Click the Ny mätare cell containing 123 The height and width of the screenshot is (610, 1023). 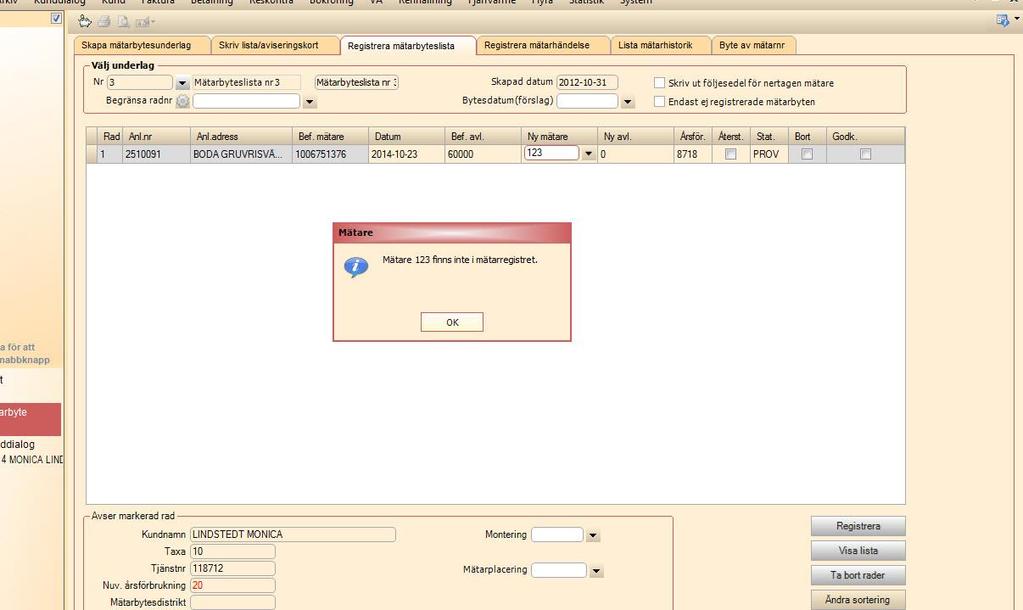tap(551, 153)
